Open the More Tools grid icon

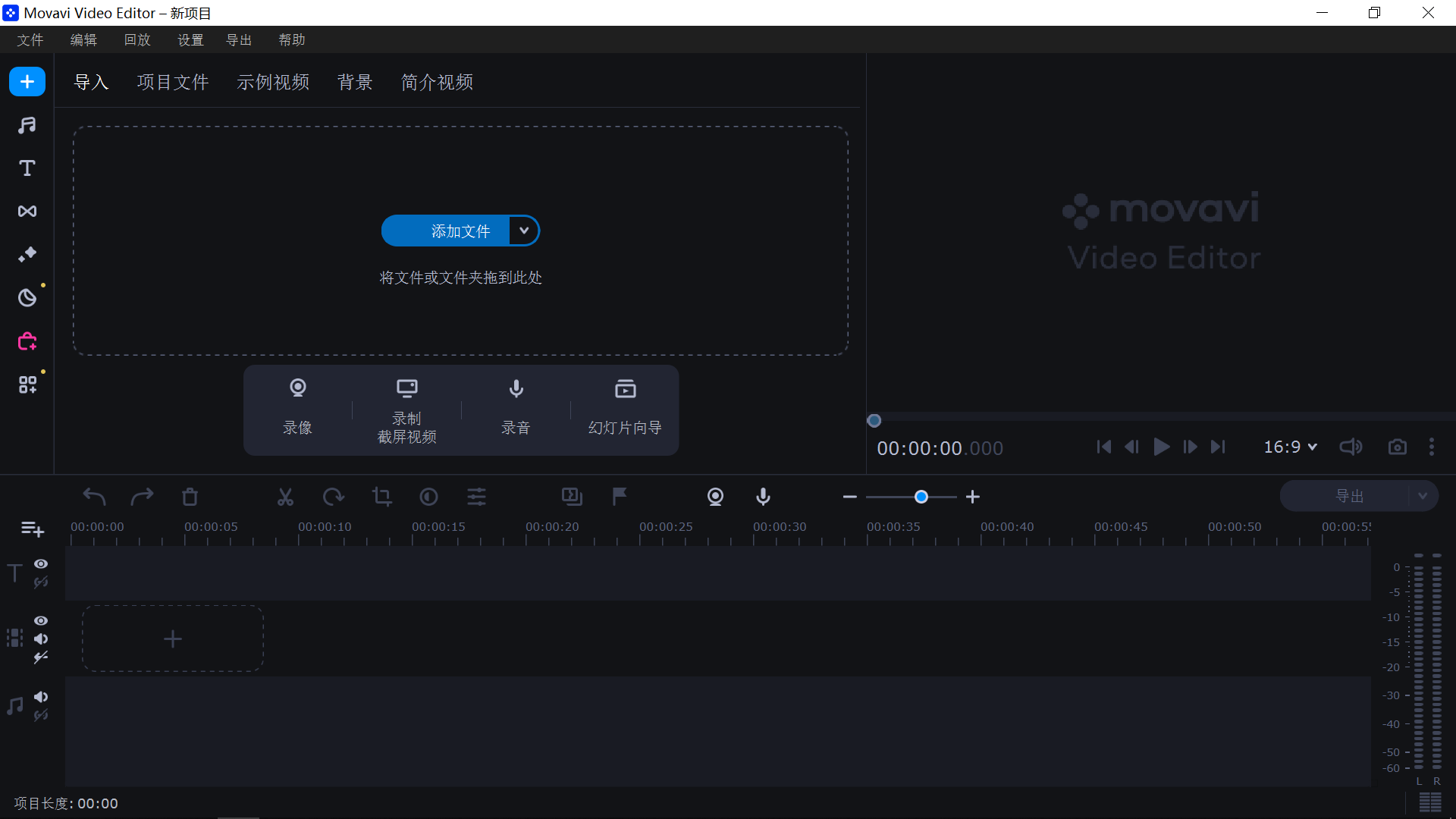[27, 384]
